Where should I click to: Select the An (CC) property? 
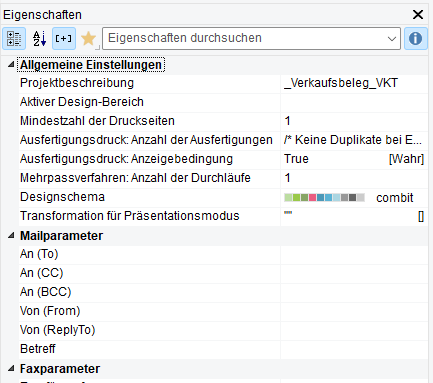tap(42, 273)
